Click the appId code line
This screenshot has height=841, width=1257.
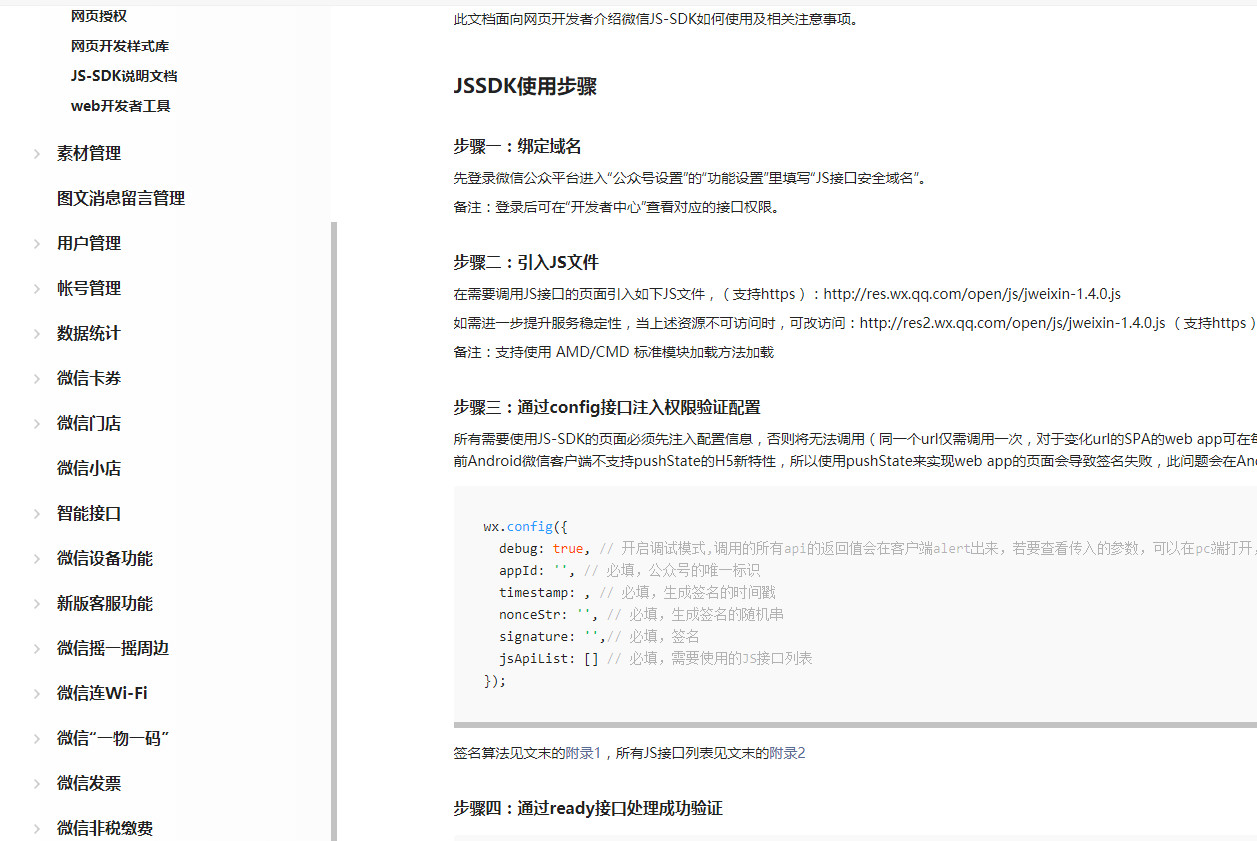click(x=630, y=571)
